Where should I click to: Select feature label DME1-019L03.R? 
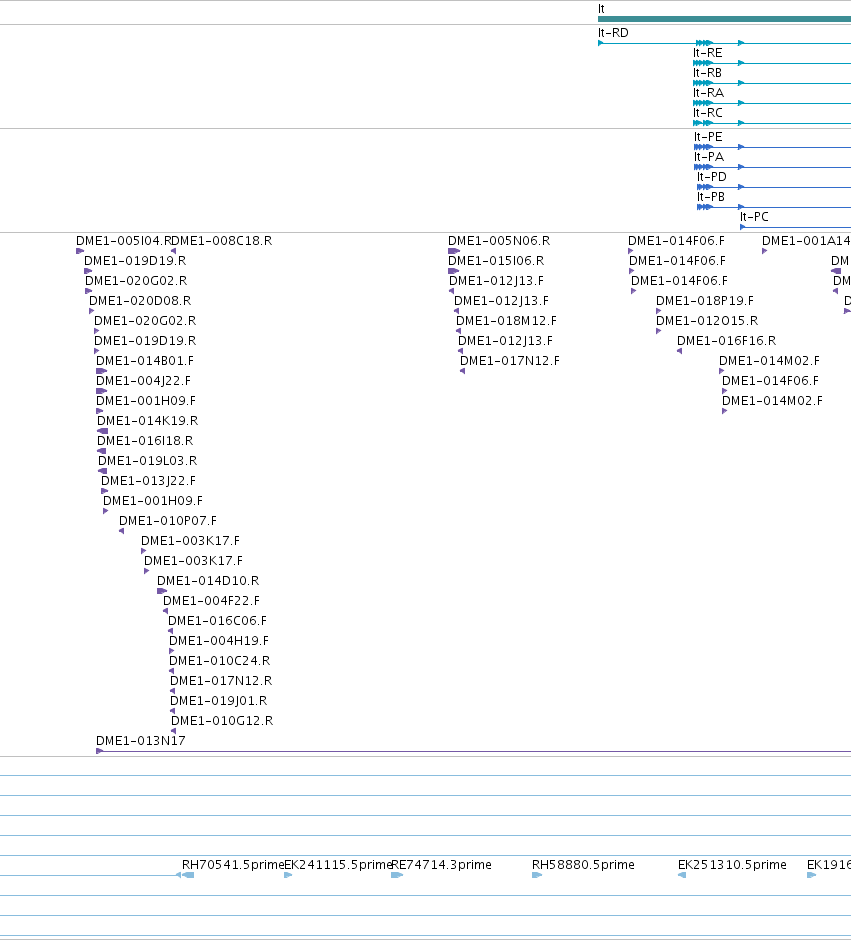tap(147, 460)
